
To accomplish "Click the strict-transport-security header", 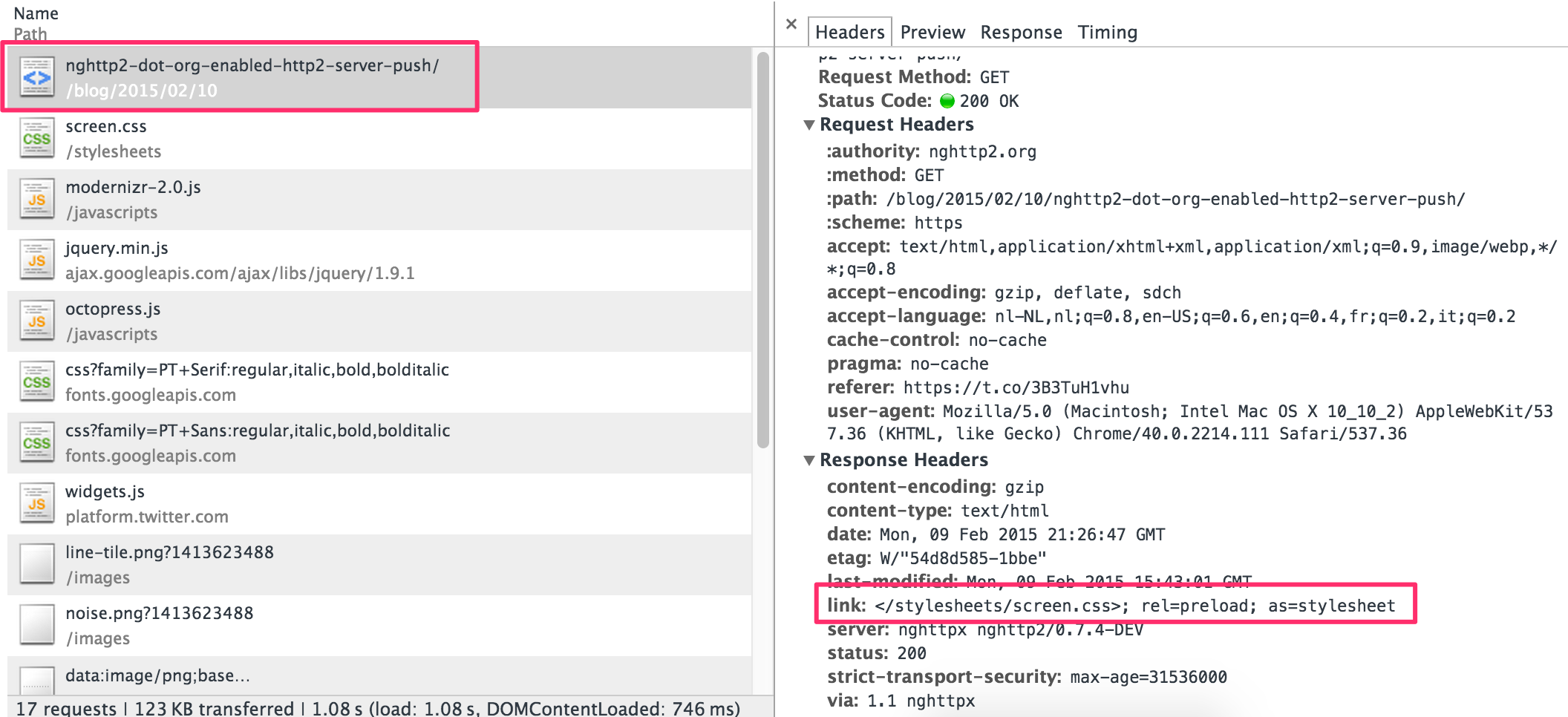I will (1027, 677).
